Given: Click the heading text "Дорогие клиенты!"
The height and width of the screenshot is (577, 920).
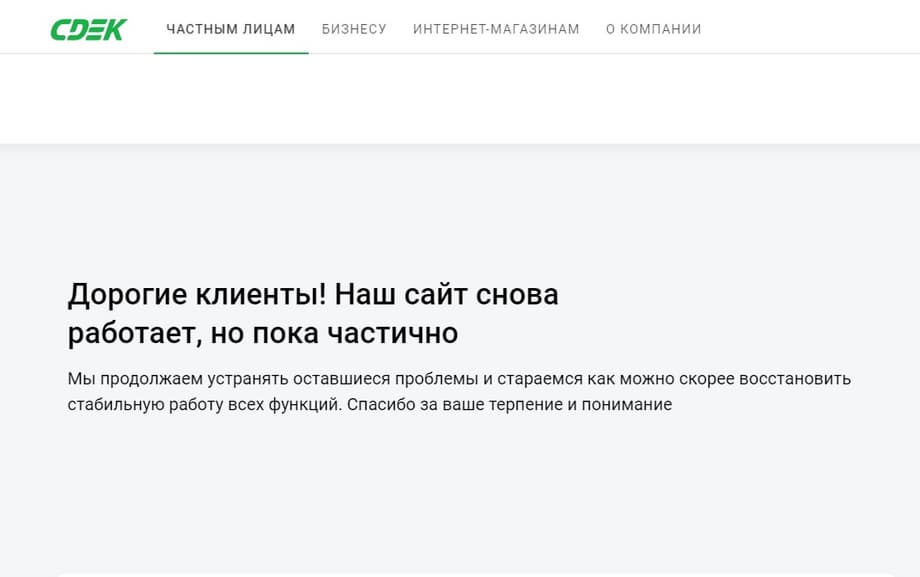Looking at the screenshot, I should (x=197, y=295).
